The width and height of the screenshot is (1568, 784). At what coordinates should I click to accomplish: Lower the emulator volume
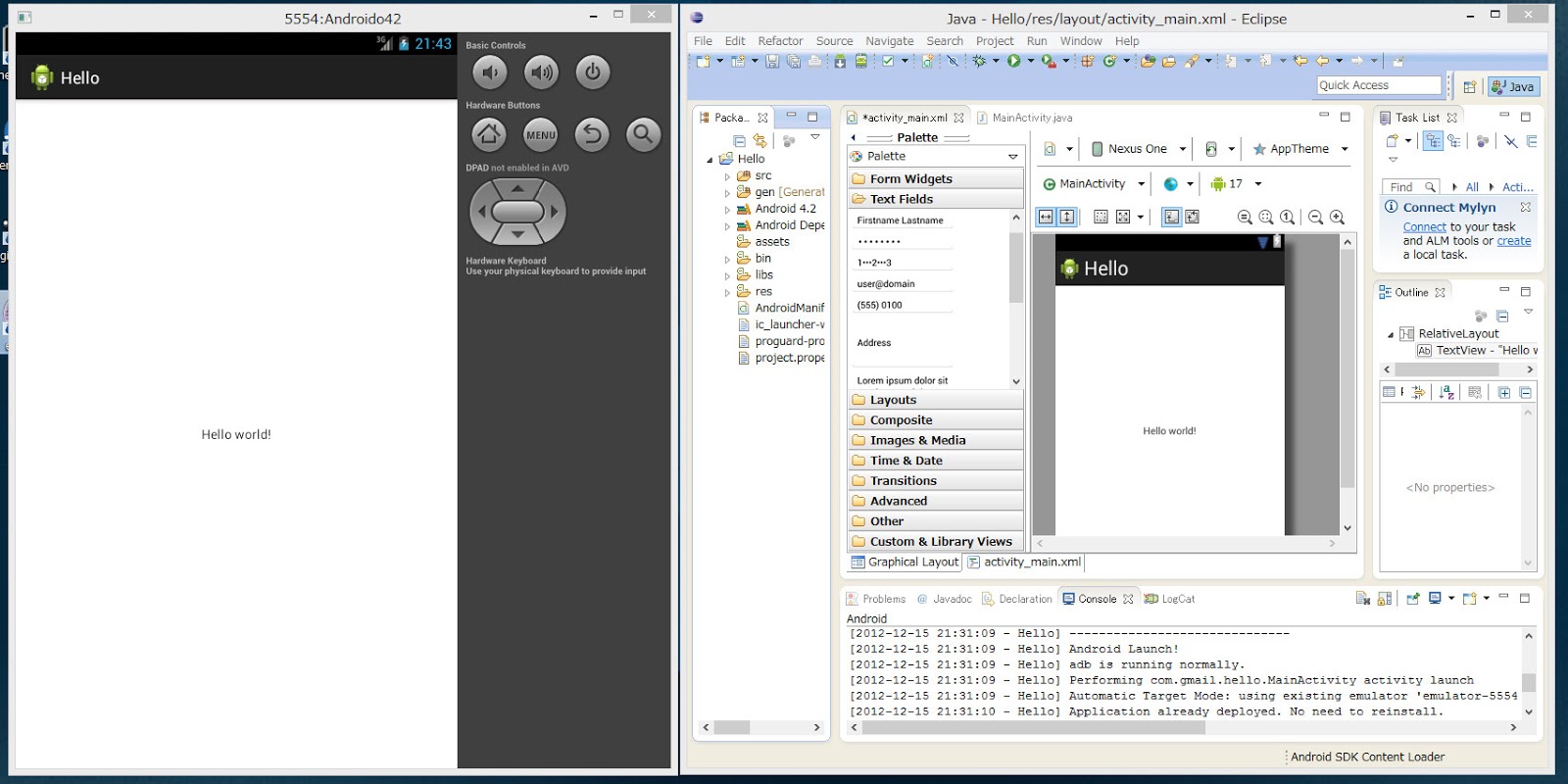490,72
